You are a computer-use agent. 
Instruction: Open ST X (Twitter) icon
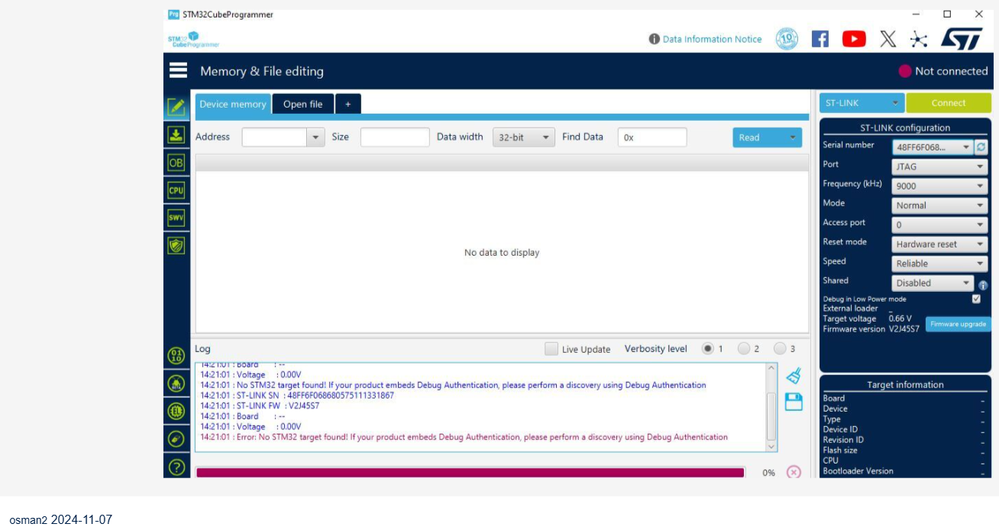(888, 39)
